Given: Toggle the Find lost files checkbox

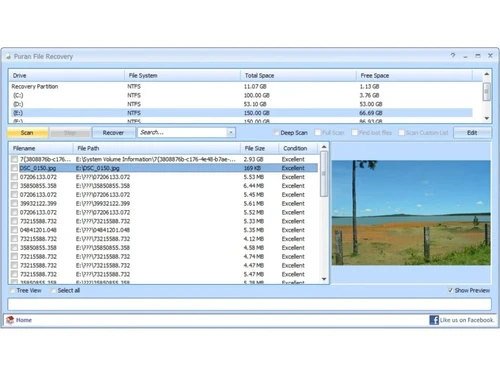Looking at the screenshot, I should click(355, 133).
